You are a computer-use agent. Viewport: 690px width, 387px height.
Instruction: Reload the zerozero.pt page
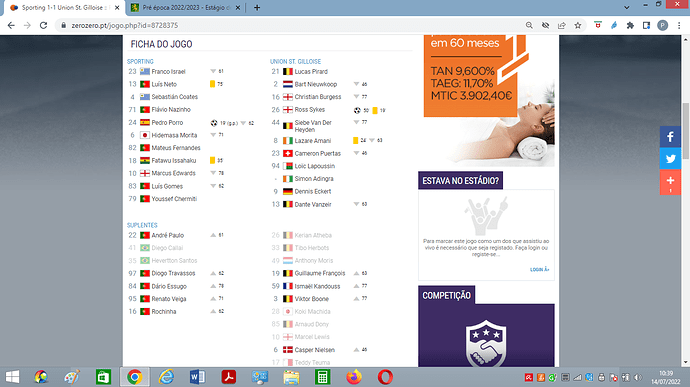(x=43, y=26)
